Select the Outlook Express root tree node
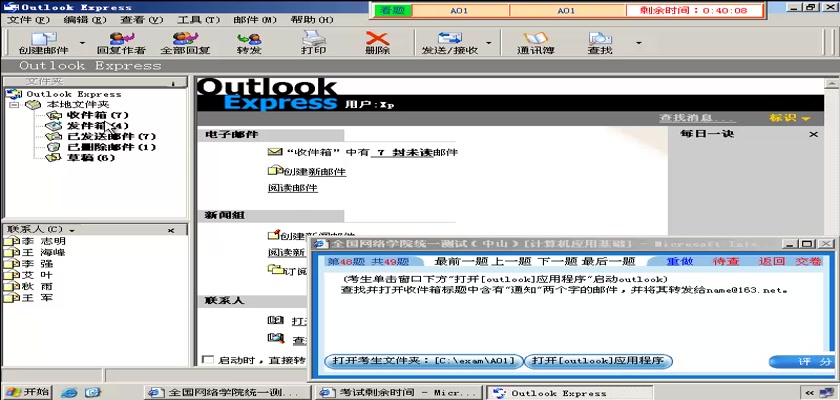 pos(74,94)
